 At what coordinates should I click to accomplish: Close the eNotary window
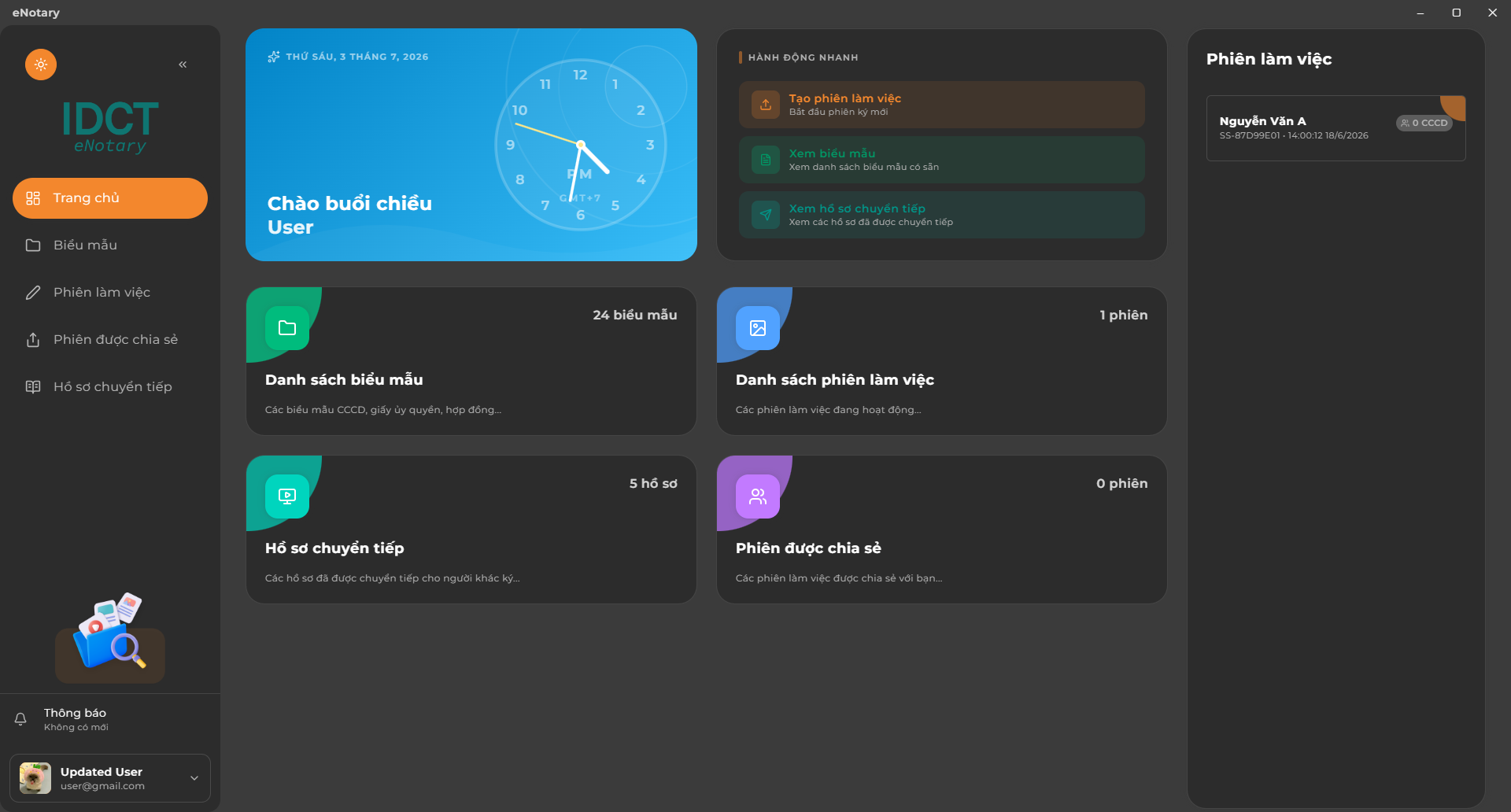click(1493, 13)
